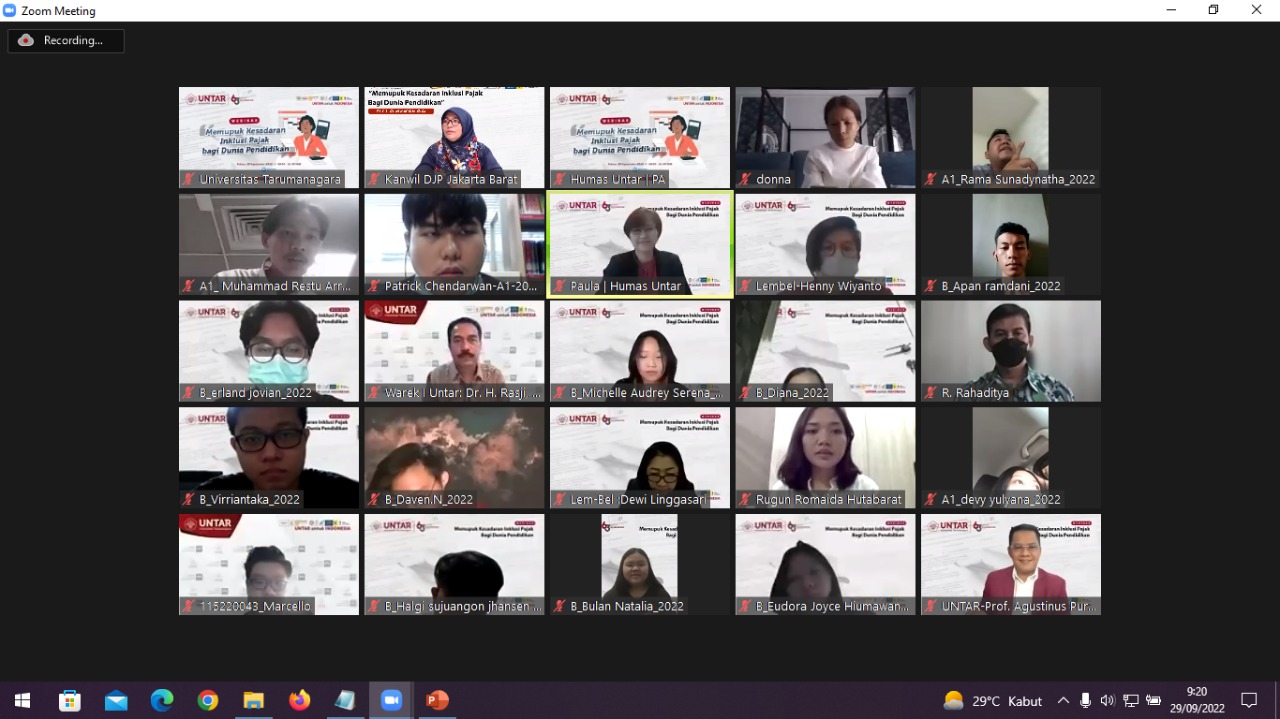The height and width of the screenshot is (719, 1280).
Task: Click muted mic icon on Universitas Tarumanagara tile
Action: pos(188,180)
